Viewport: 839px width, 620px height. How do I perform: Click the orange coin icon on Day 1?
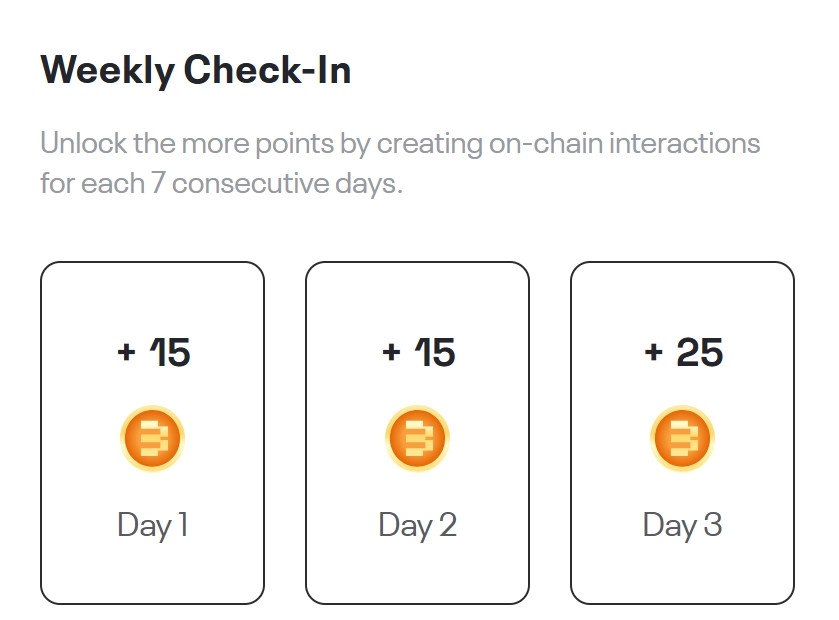[x=152, y=439]
